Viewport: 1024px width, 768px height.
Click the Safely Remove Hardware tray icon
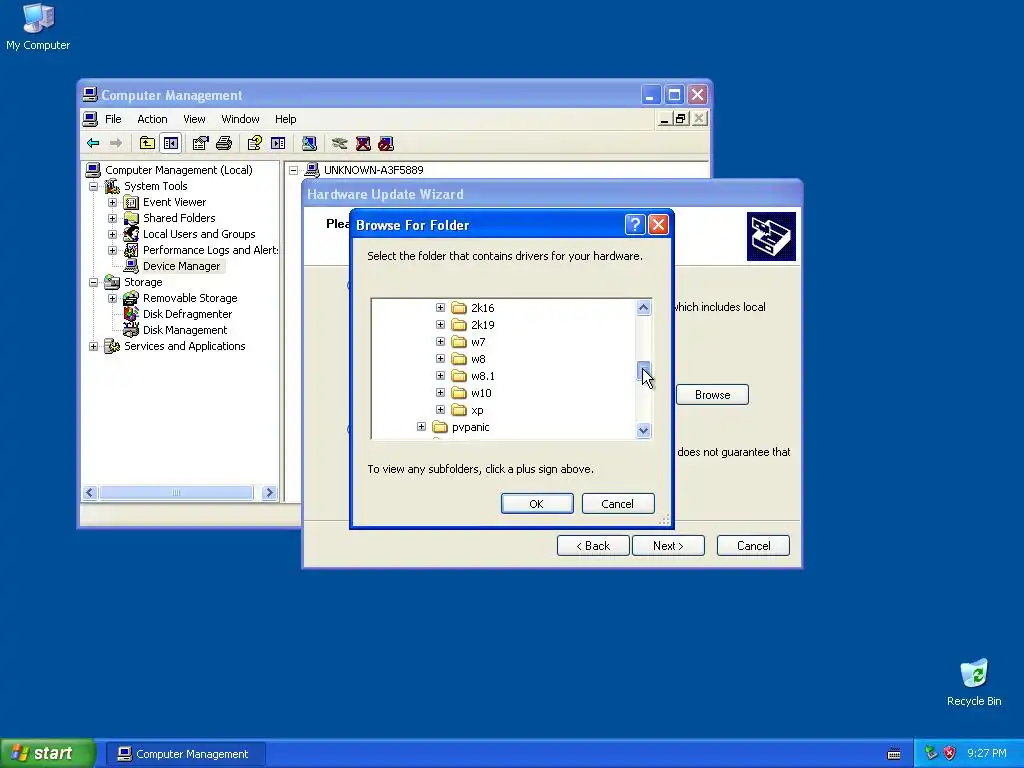pyautogui.click(x=931, y=753)
